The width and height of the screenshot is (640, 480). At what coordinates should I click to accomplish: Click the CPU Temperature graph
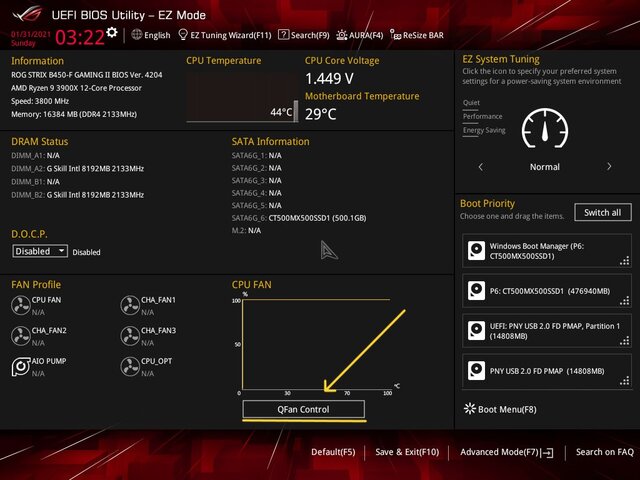[x=242, y=97]
